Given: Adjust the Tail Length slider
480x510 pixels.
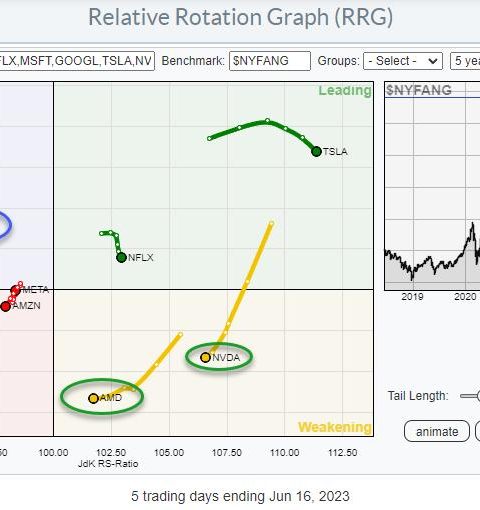Looking at the screenshot, I should pyautogui.click(x=471, y=396).
